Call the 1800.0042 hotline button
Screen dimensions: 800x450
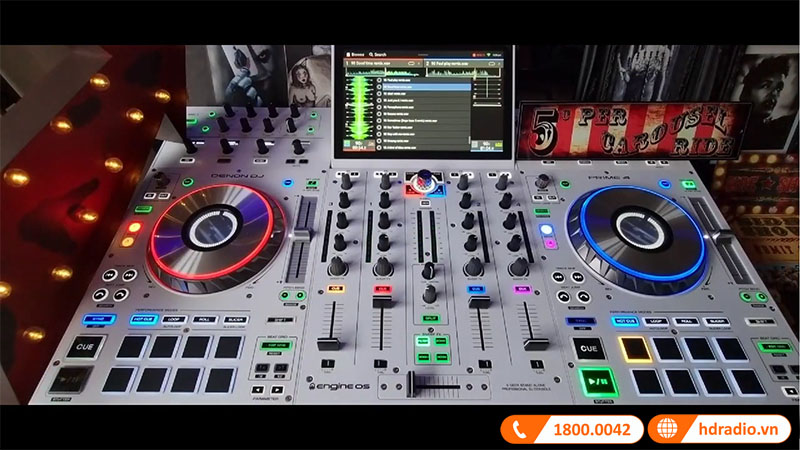point(572,429)
